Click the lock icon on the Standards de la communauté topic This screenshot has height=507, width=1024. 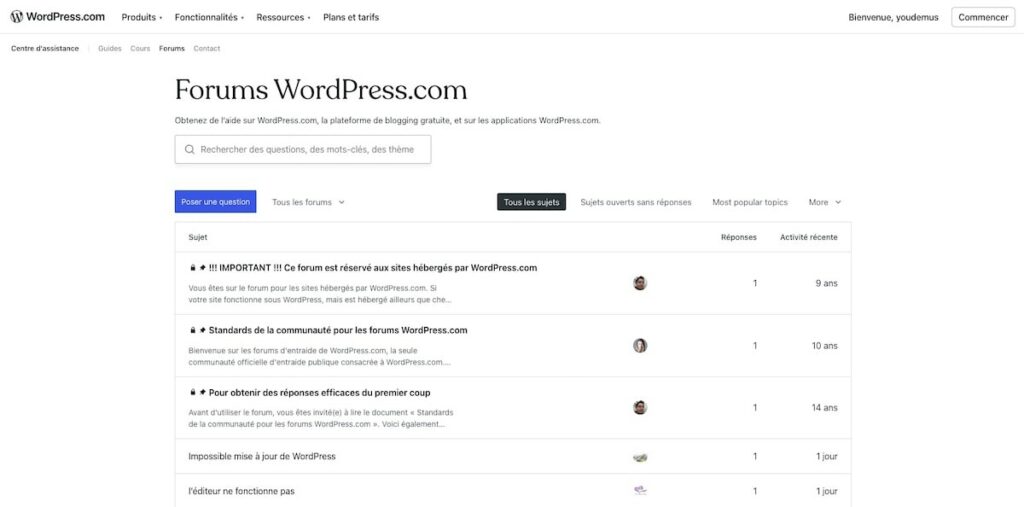point(193,331)
